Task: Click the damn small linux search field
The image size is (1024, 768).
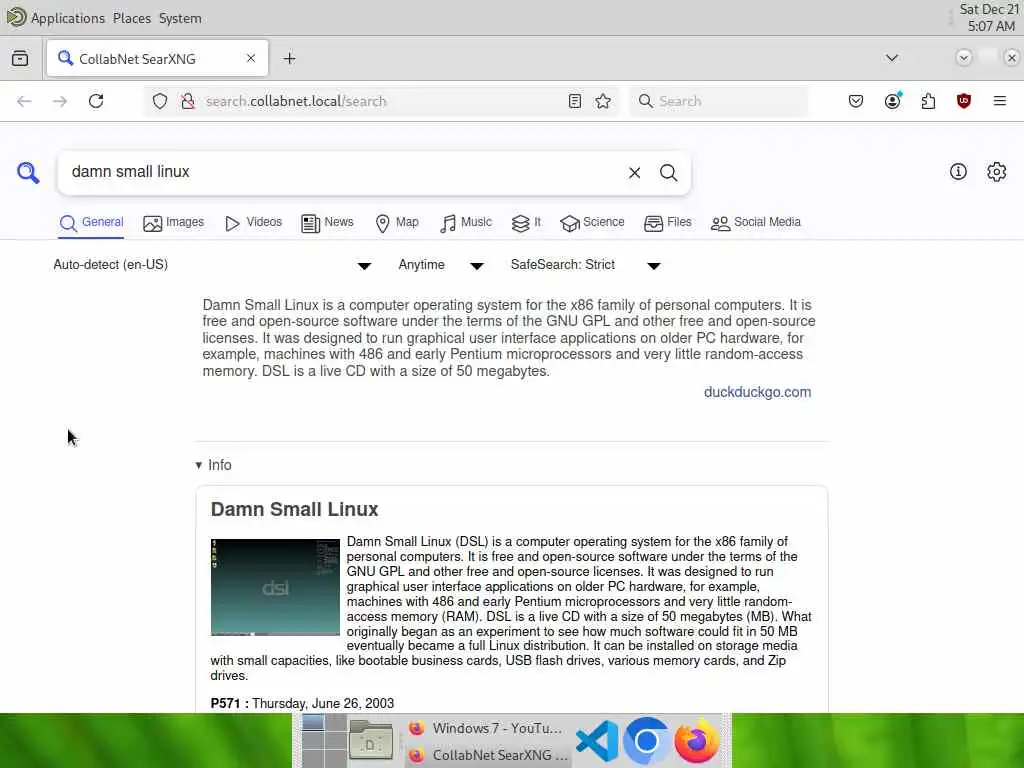Action: click(x=340, y=172)
